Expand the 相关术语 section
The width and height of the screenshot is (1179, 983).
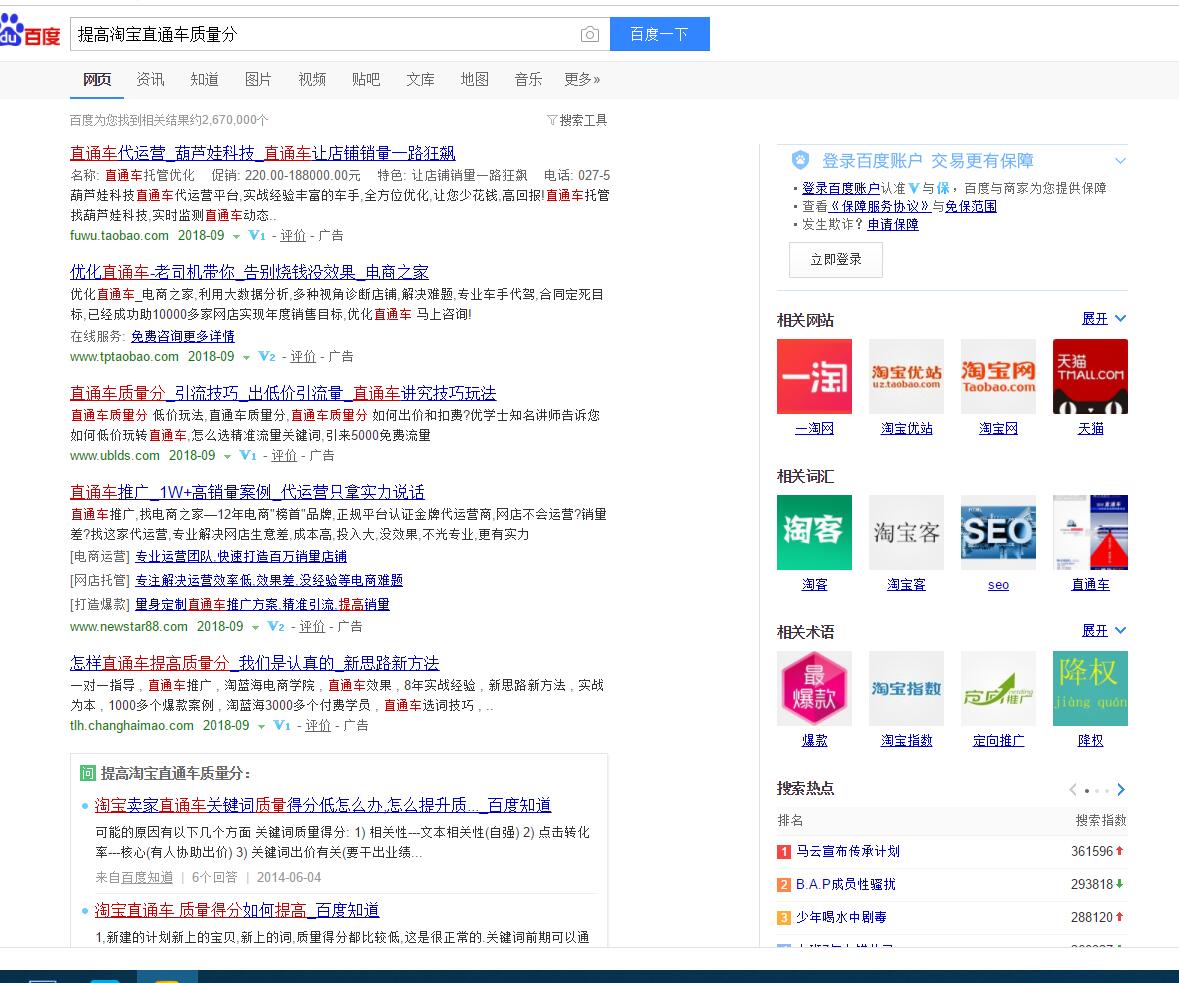[x=1103, y=631]
